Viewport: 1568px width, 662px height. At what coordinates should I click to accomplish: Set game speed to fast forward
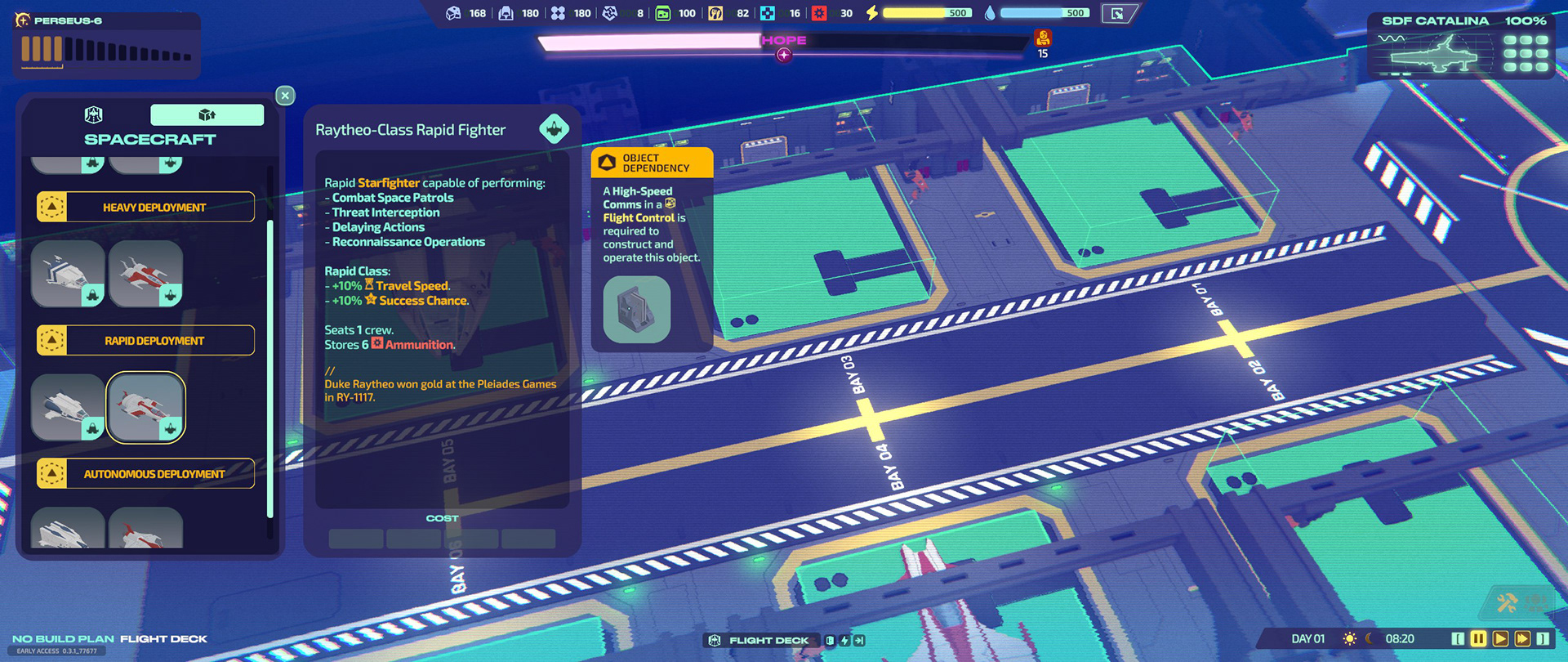pyautogui.click(x=1522, y=639)
